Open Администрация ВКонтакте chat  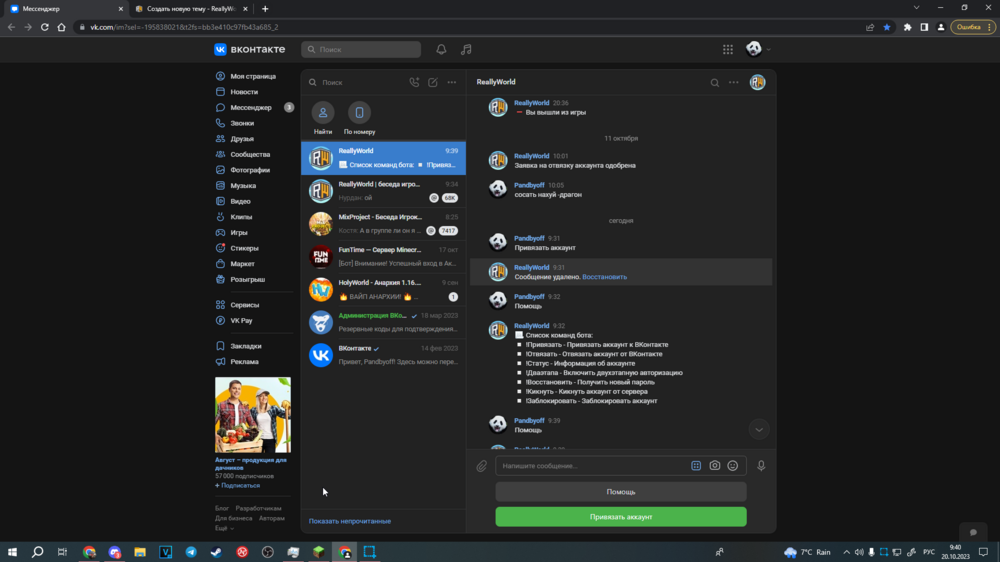tap(383, 322)
